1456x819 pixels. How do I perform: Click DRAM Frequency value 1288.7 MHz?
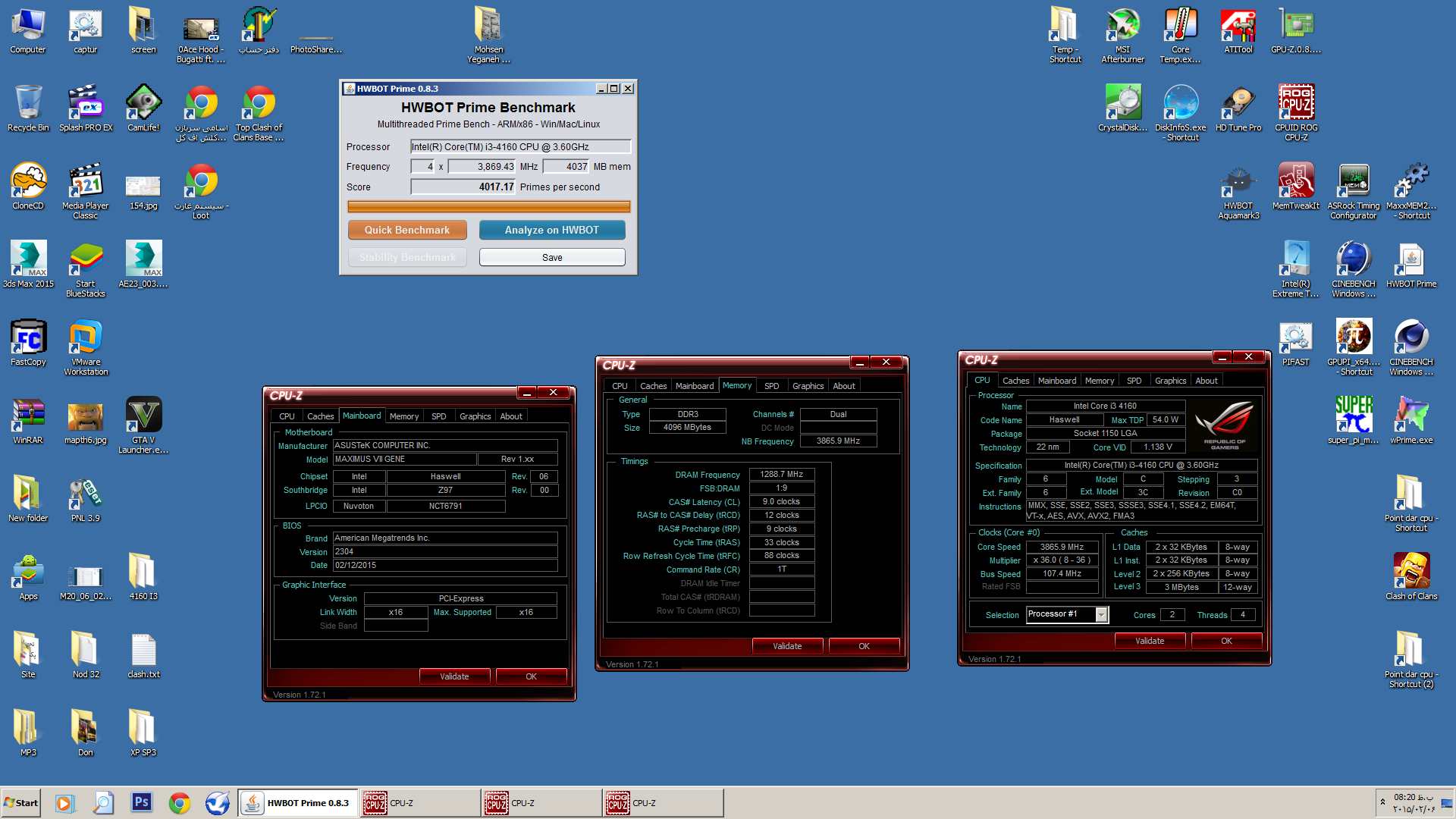[782, 474]
